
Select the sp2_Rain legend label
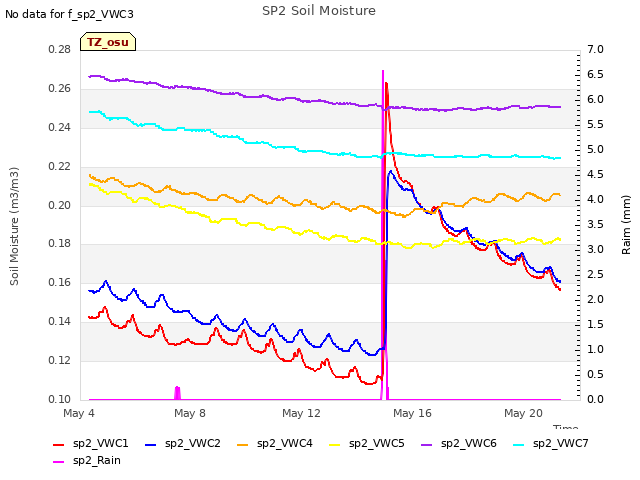[97, 461]
